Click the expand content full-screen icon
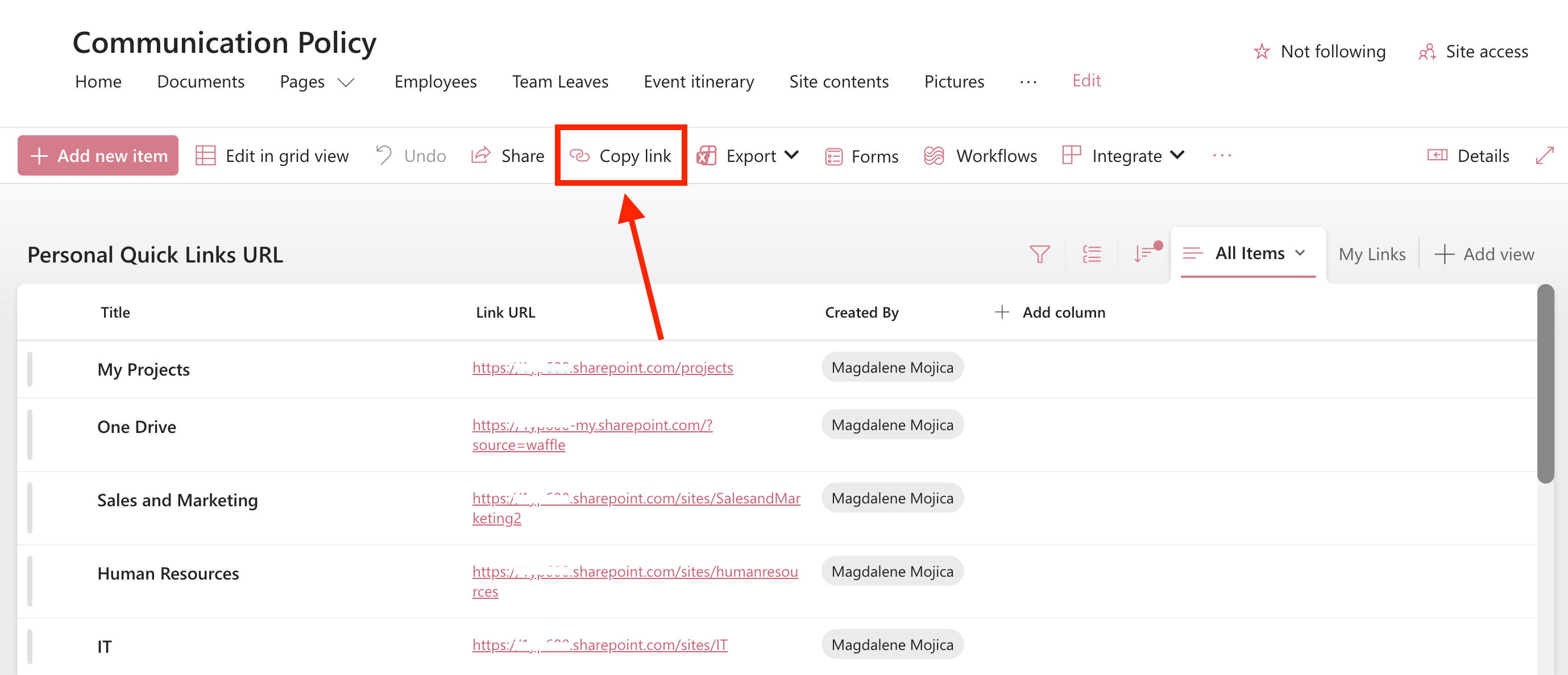1568x675 pixels. [x=1545, y=155]
